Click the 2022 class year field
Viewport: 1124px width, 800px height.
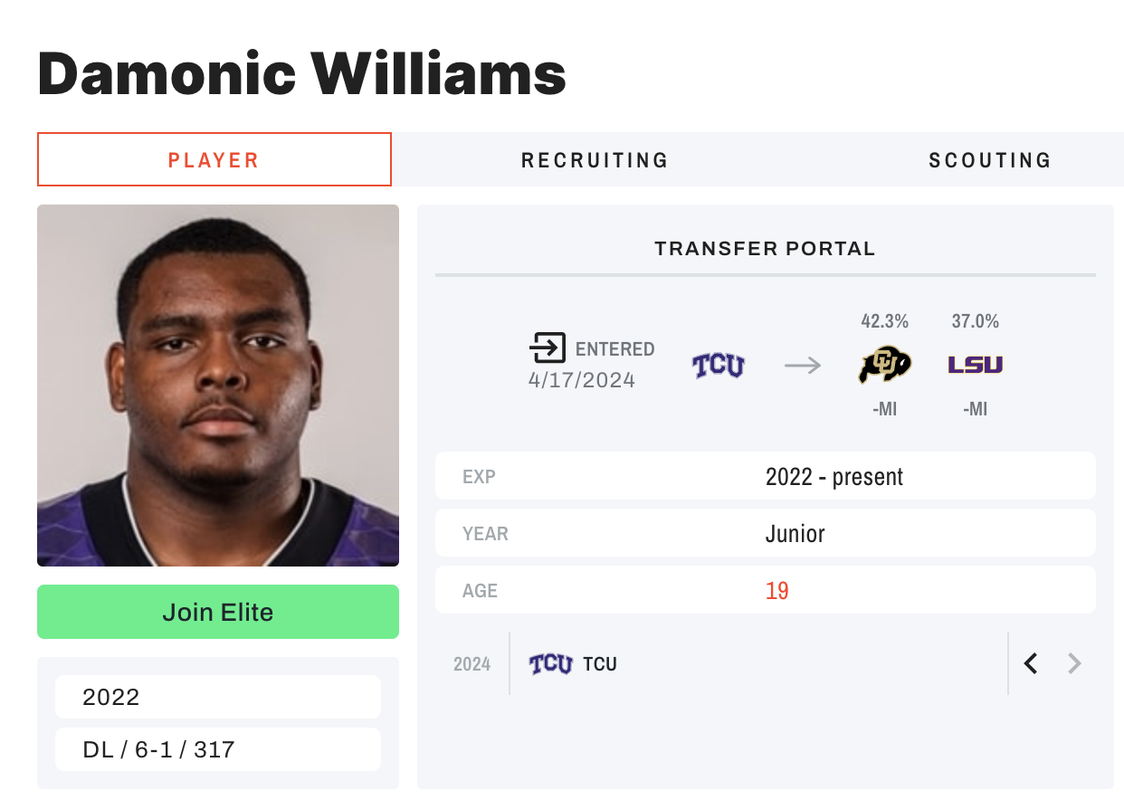218,697
